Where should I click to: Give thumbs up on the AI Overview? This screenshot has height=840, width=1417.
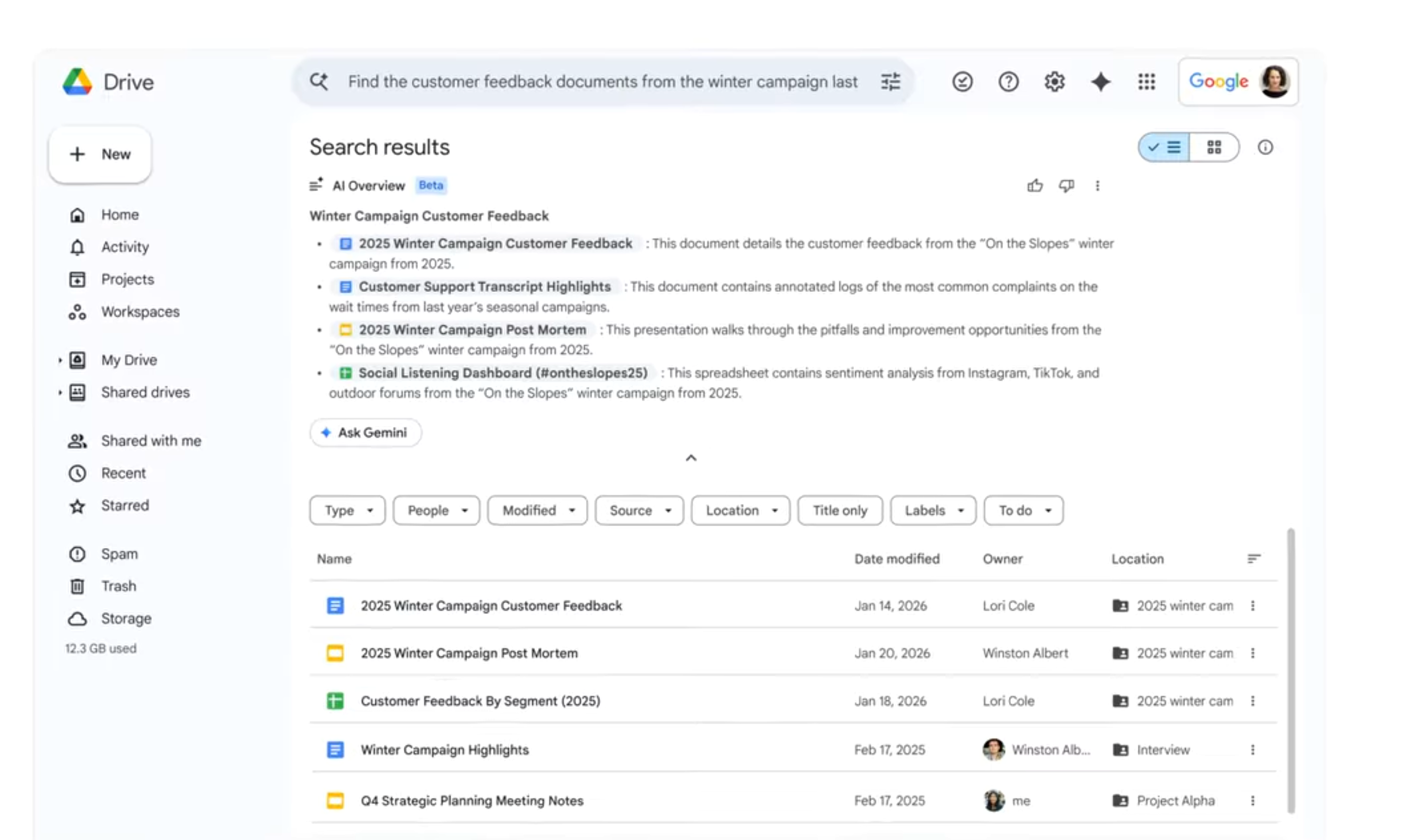click(x=1035, y=185)
